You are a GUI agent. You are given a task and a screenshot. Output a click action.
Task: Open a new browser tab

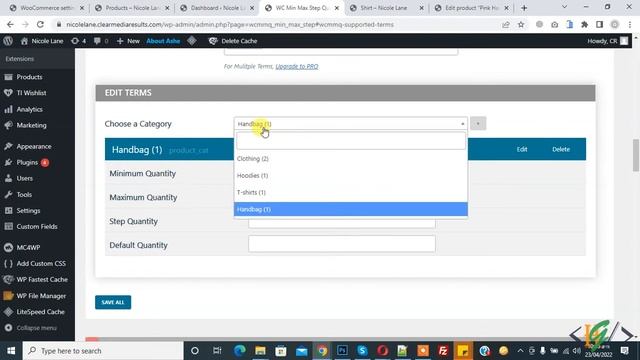tap(524, 8)
